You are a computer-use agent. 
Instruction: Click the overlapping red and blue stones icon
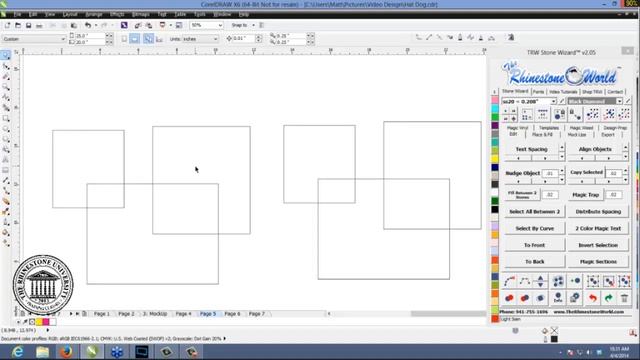click(x=525, y=298)
